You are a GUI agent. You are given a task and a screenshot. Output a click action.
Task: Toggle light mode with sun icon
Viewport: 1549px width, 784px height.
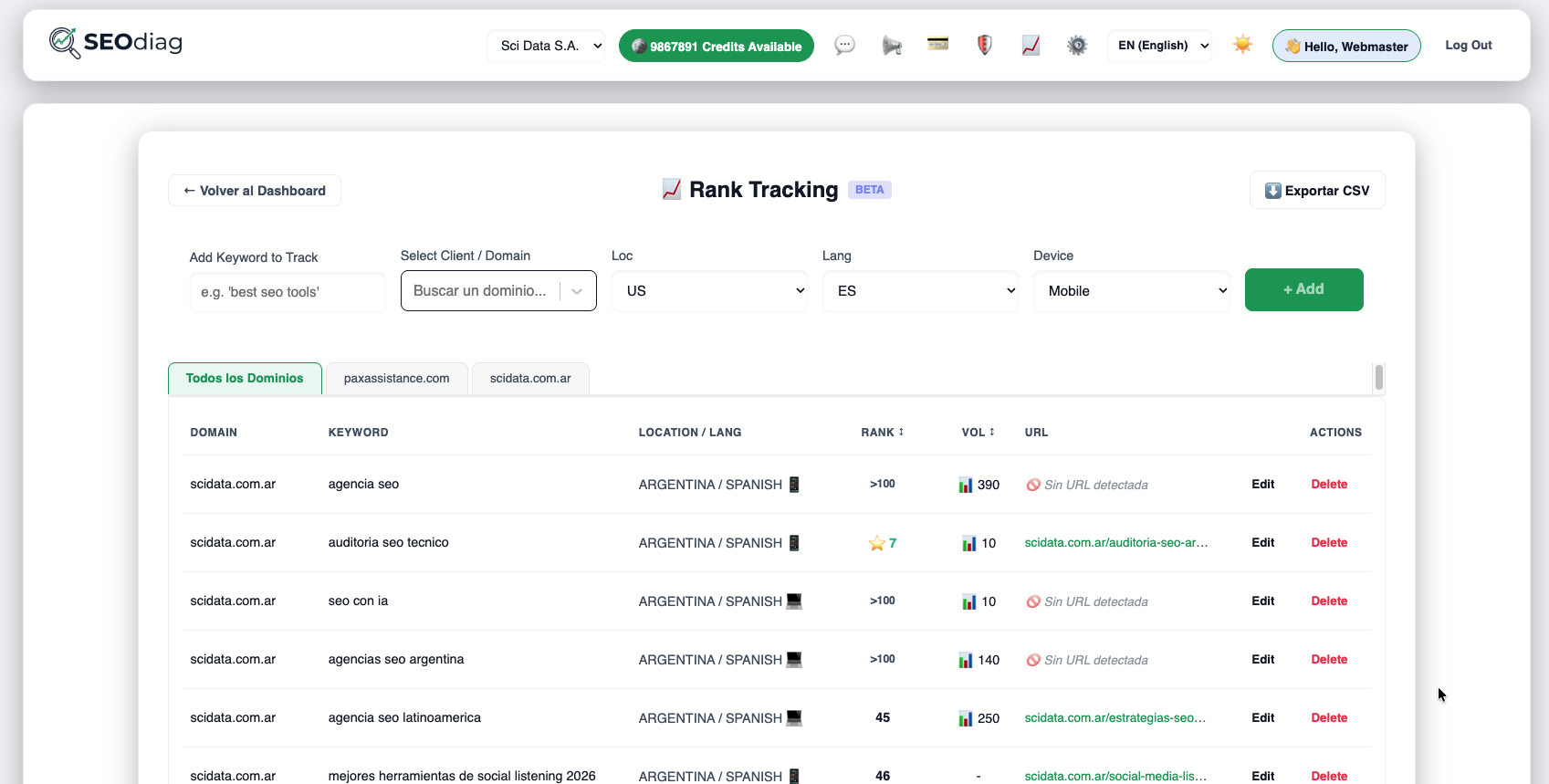coord(1243,44)
